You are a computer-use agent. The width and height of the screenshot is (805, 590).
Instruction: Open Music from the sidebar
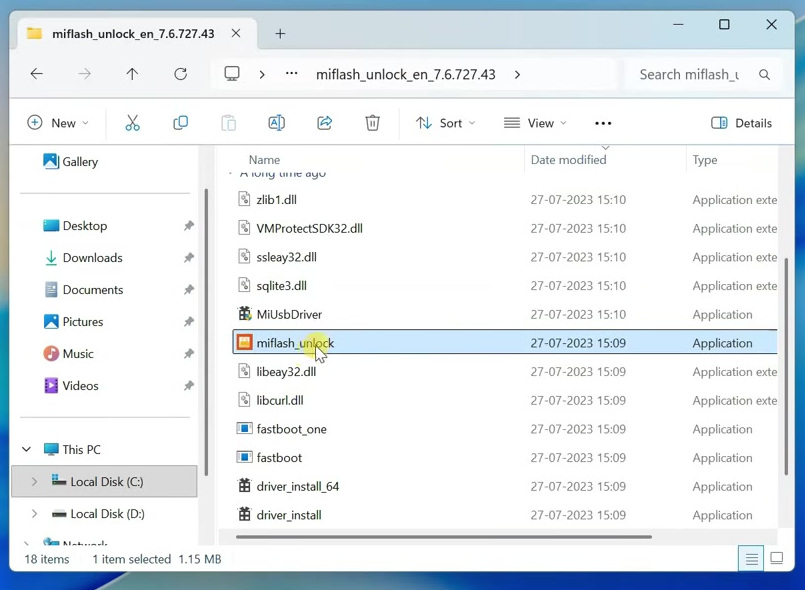[78, 353]
